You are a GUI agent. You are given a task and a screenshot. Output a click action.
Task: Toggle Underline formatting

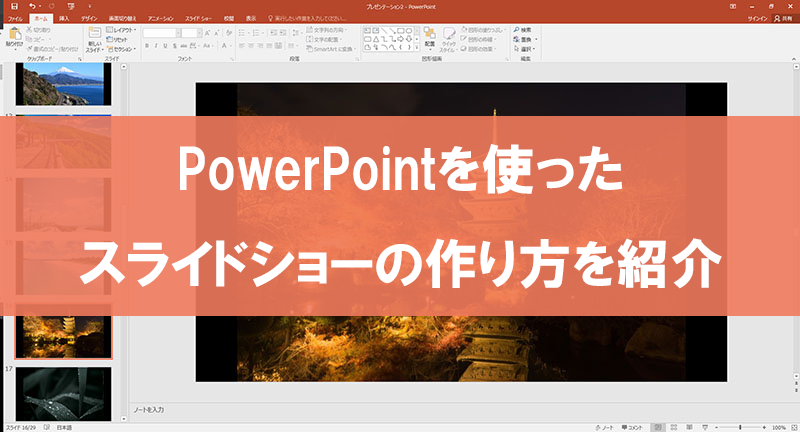[165, 46]
